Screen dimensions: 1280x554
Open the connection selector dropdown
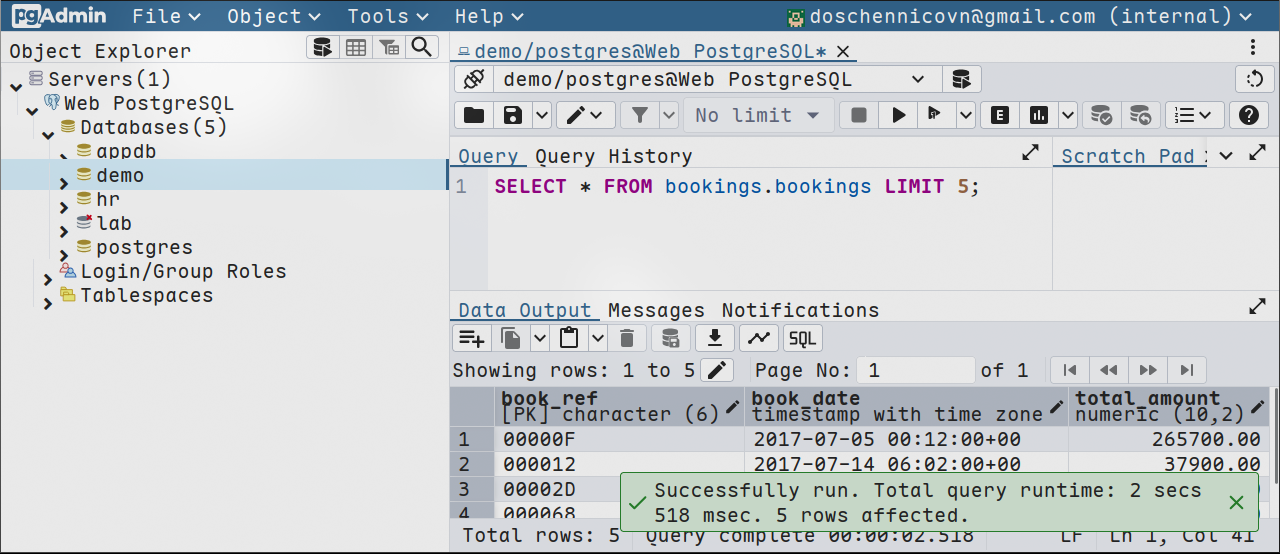pyautogui.click(x=916, y=79)
